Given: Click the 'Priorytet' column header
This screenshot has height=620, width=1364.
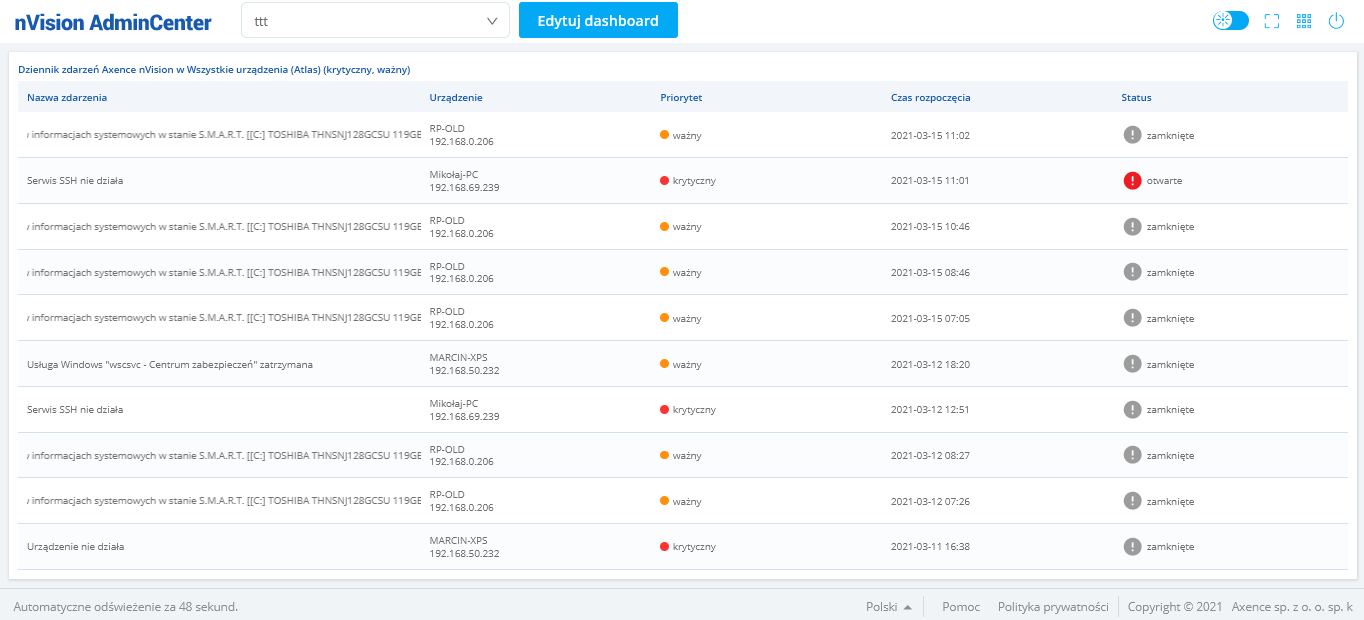Looking at the screenshot, I should pyautogui.click(x=681, y=98).
